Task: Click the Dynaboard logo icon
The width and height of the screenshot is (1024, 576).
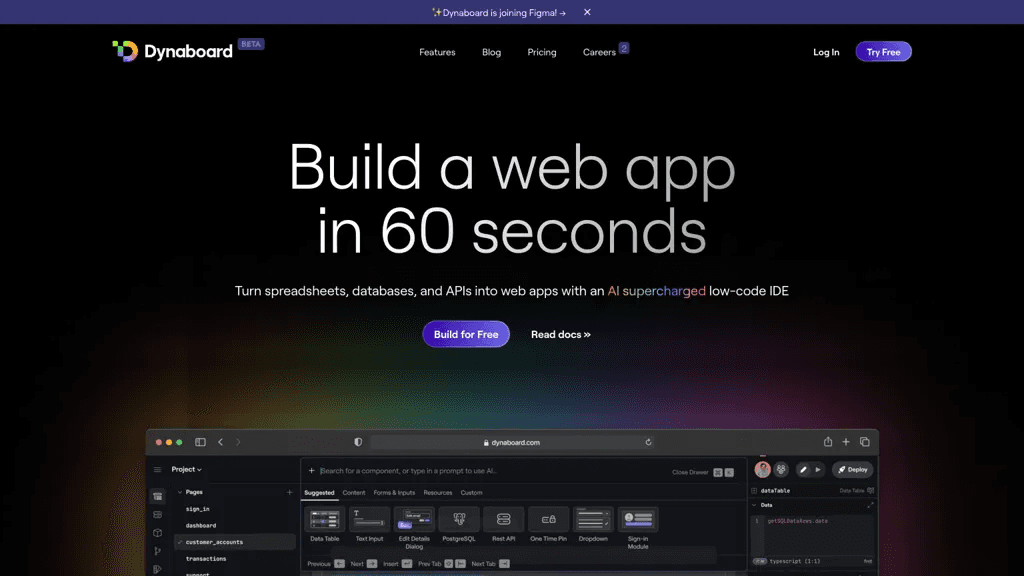Action: pyautogui.click(x=125, y=51)
